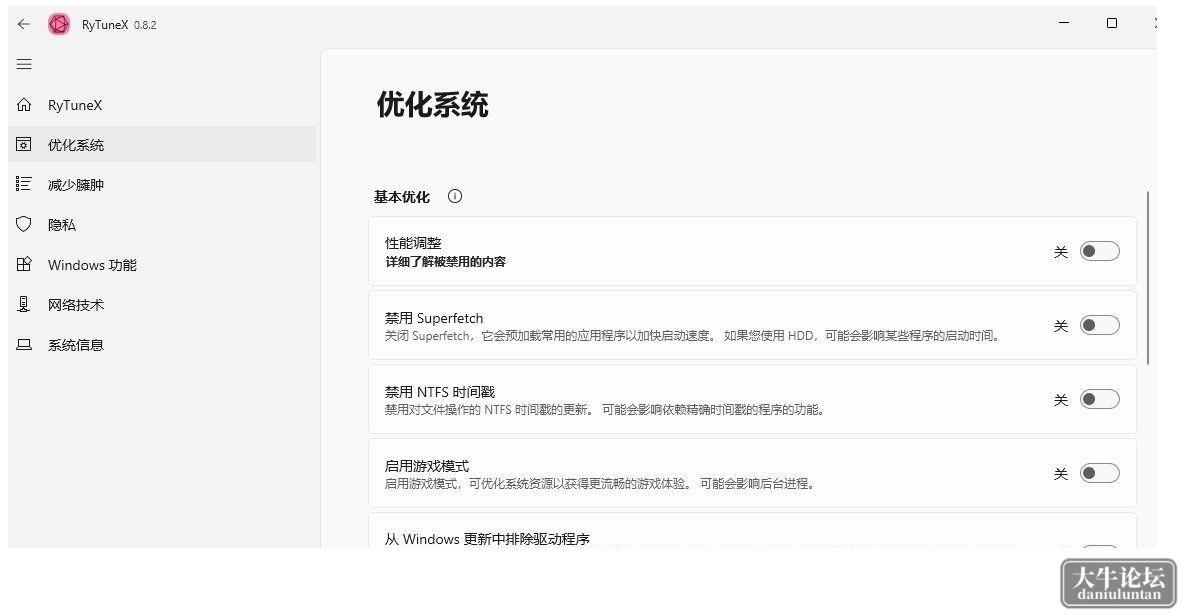The height and width of the screenshot is (615, 1184).
Task: Toggle 禁用 NTFS 时间戳 switch
Action: point(1099,400)
